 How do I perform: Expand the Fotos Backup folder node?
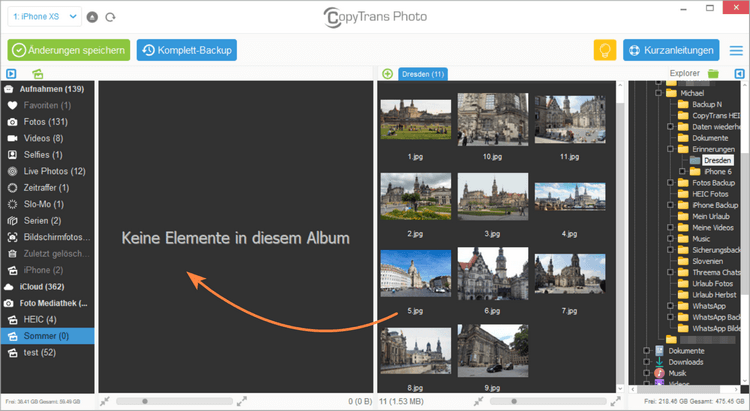670,183
